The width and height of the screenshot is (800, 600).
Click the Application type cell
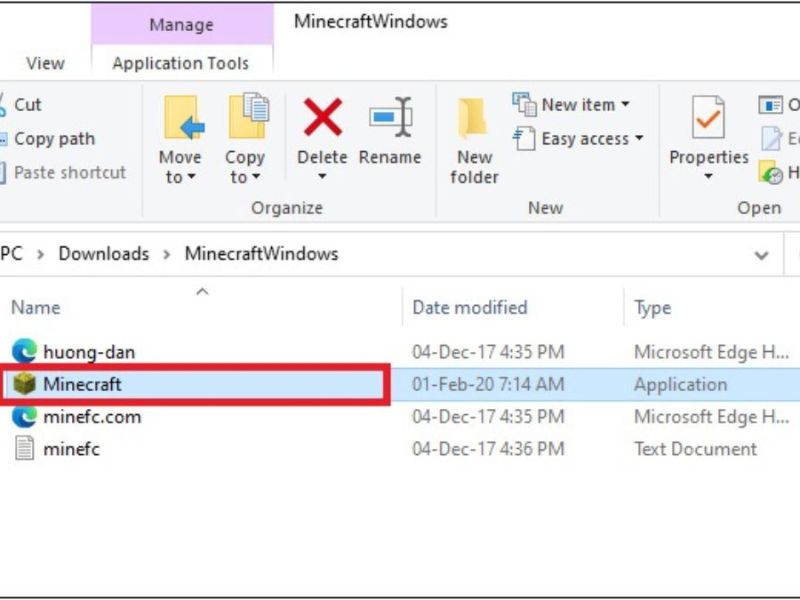(x=681, y=385)
